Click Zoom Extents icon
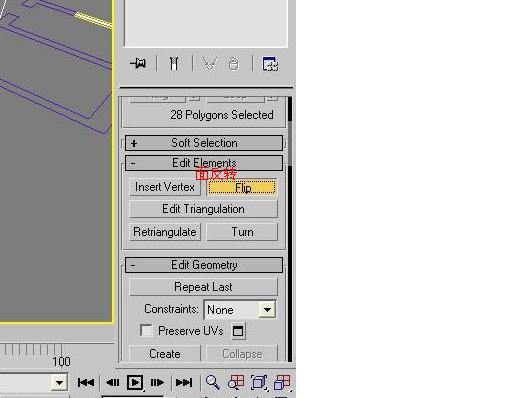512x398 pixels. 259,382
